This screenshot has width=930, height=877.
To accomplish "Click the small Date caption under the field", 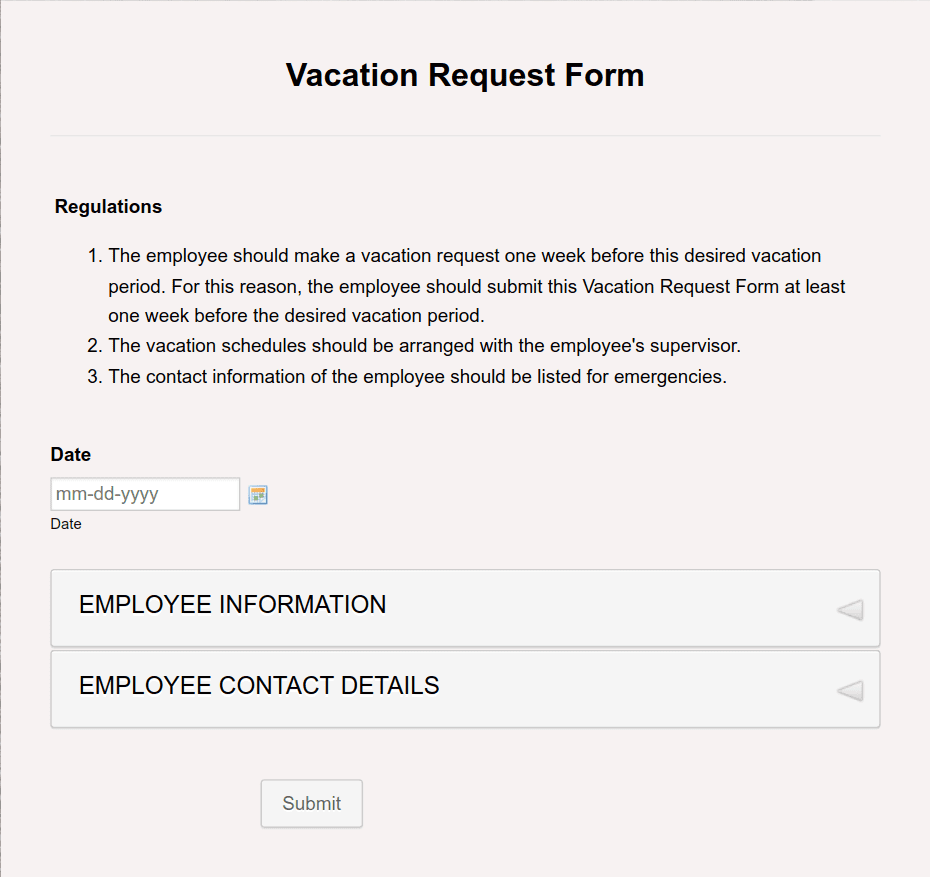I will [65, 523].
